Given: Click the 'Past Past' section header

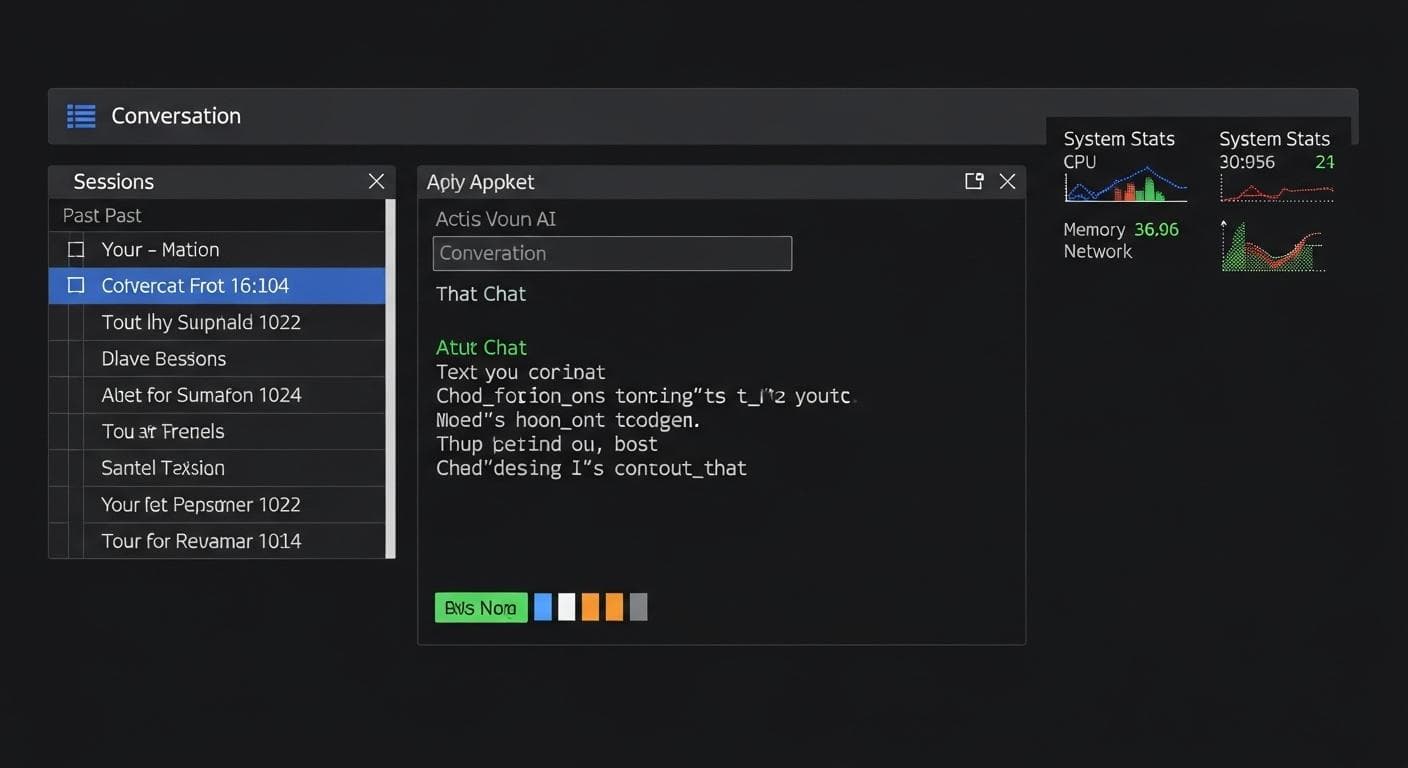Looking at the screenshot, I should click(101, 215).
